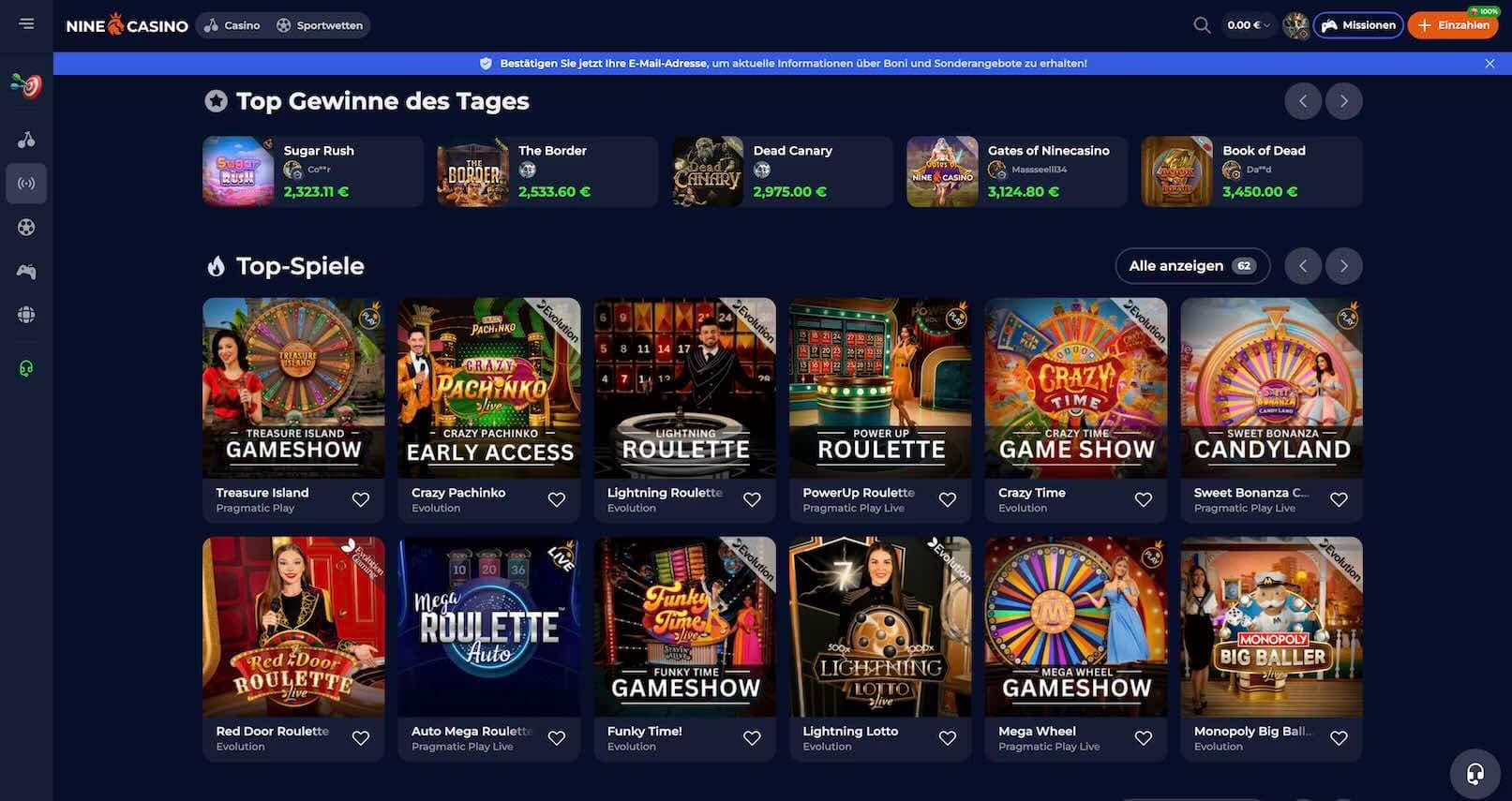Switch to the Sportwetten tab
The width and height of the screenshot is (1512, 801).
(x=320, y=25)
